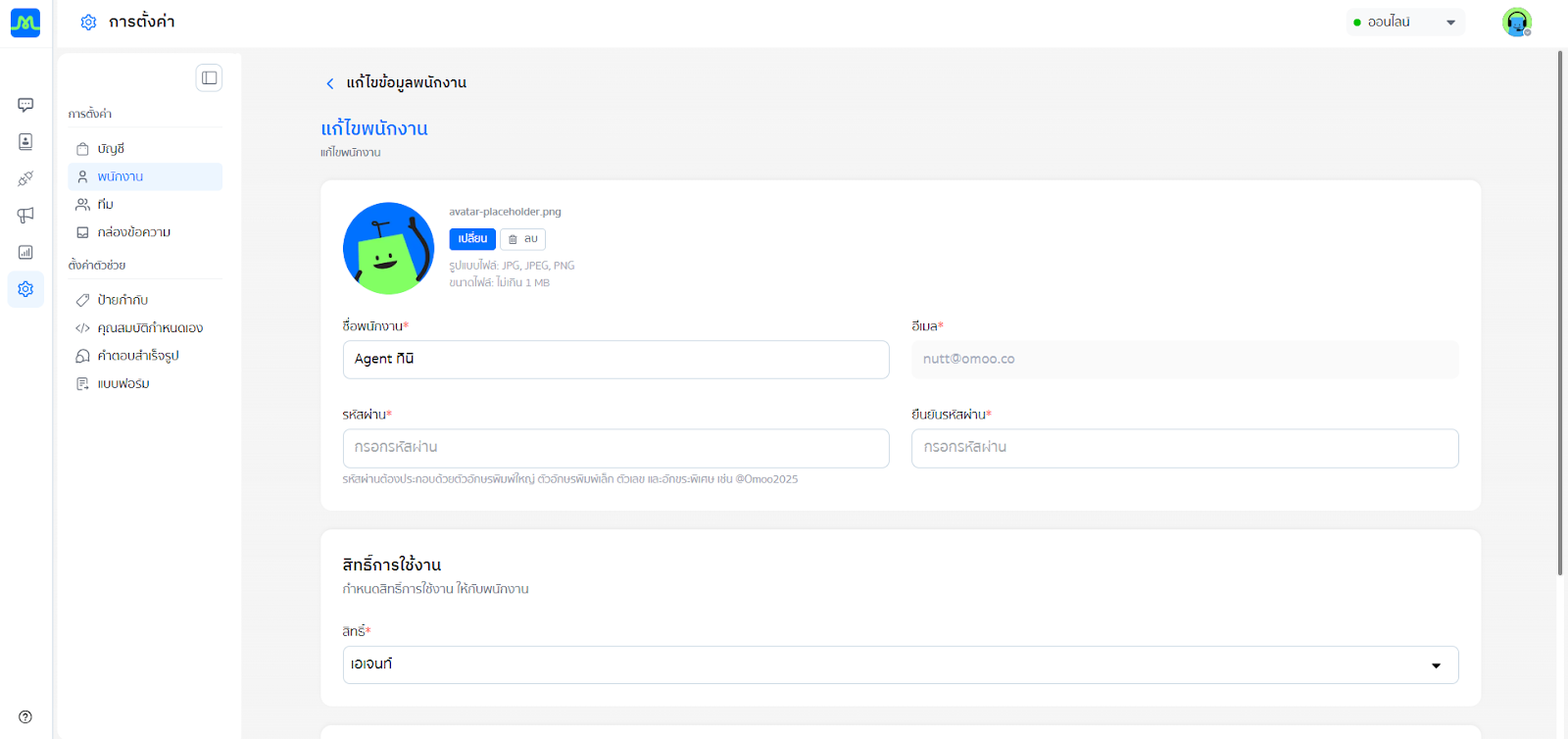
Task: Click the employee avatar image
Action: click(x=389, y=248)
